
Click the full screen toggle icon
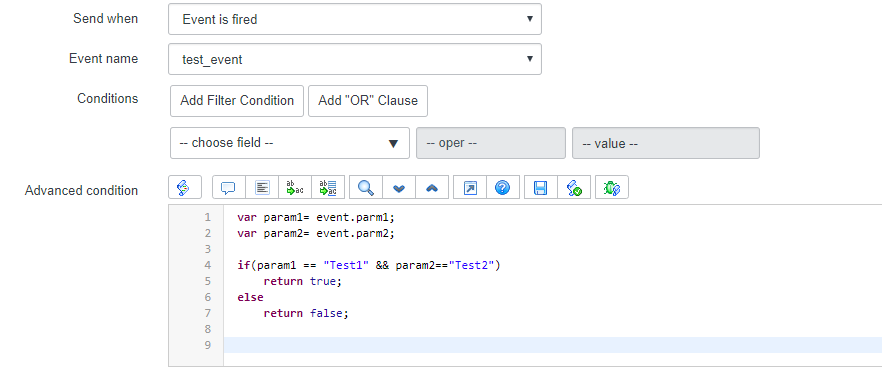470,187
